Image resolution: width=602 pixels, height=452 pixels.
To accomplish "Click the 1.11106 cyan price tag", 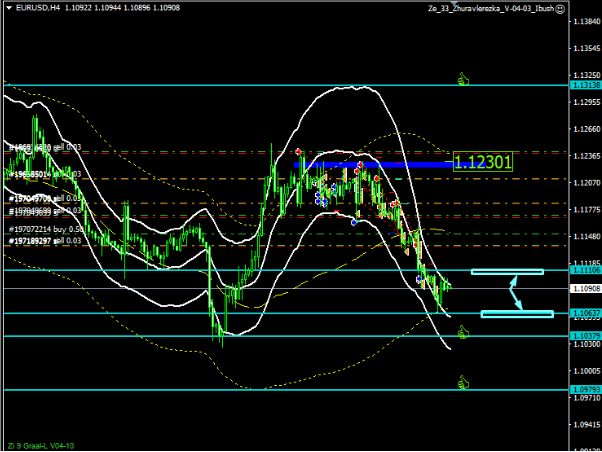I will coord(585,270).
